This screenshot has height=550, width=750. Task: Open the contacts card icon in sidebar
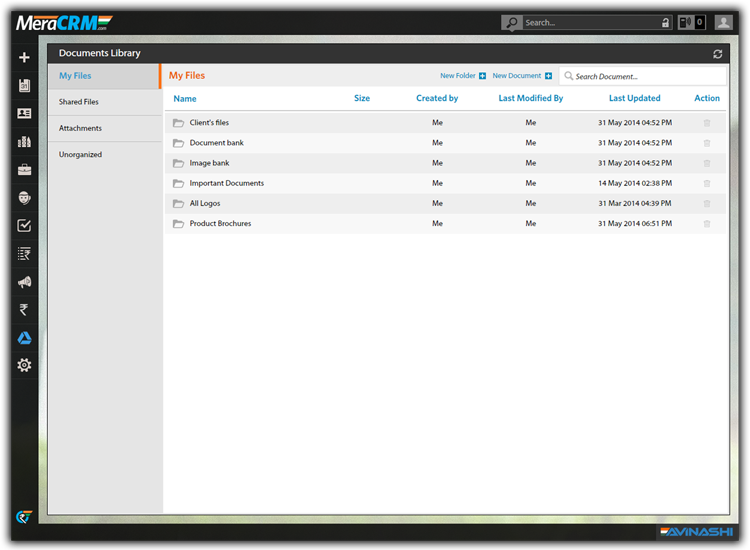coord(24,113)
